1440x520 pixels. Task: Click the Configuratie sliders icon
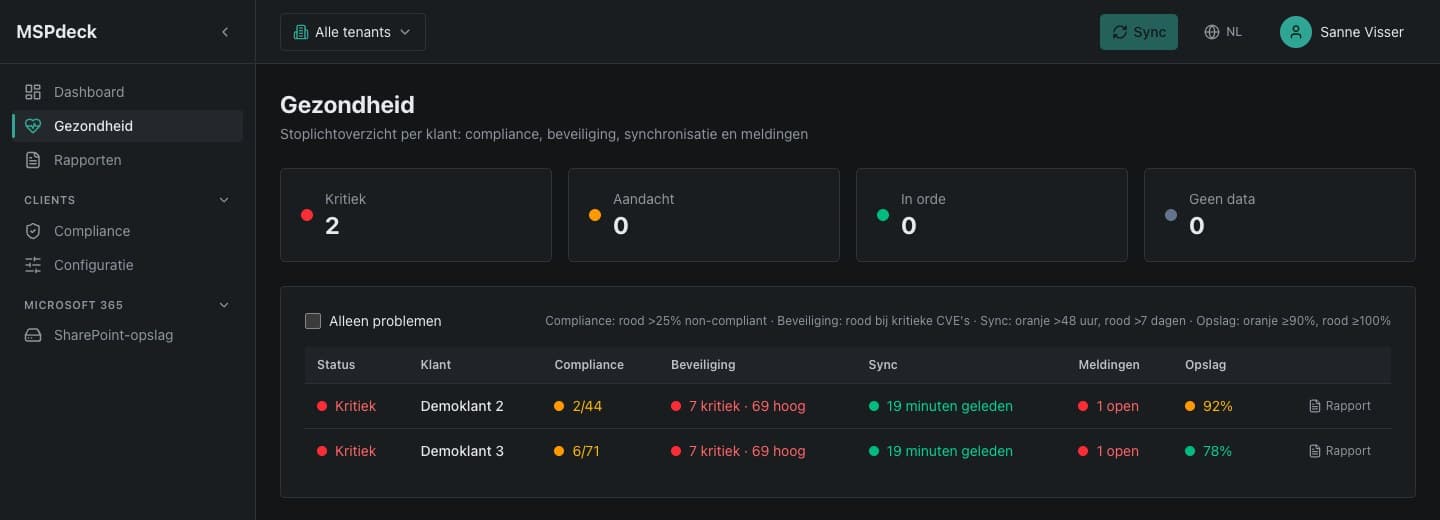click(x=33, y=265)
